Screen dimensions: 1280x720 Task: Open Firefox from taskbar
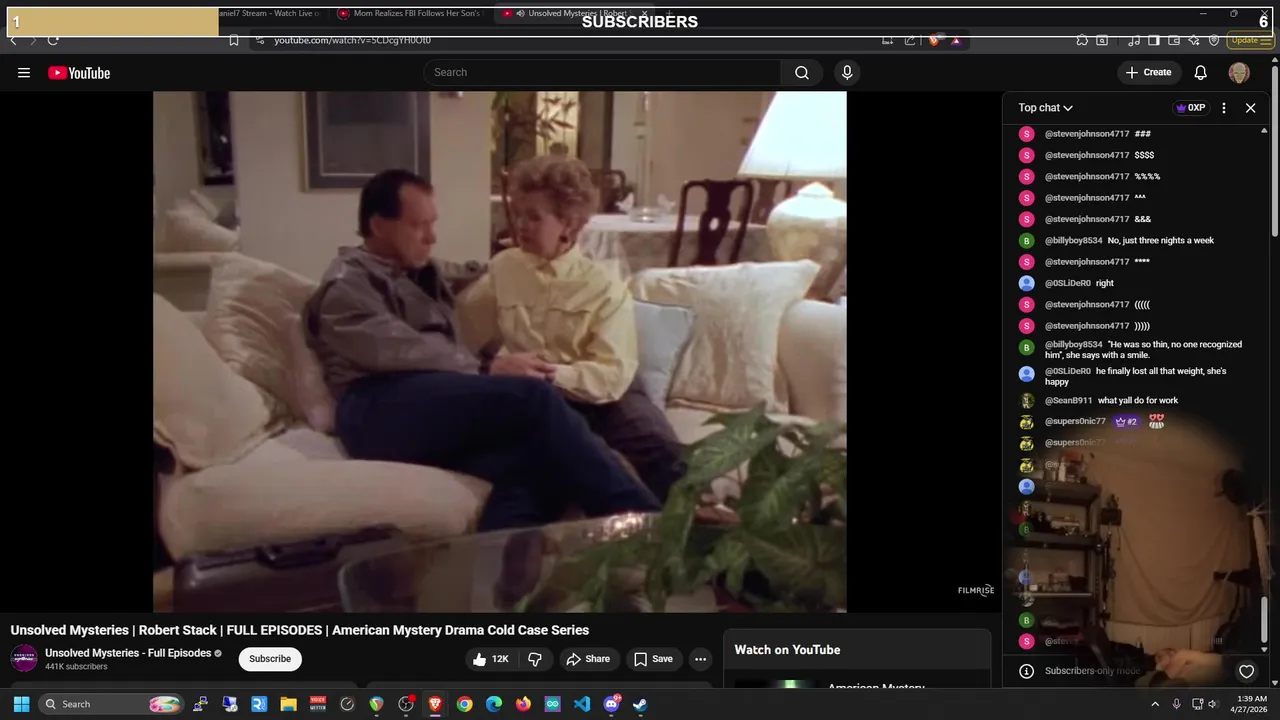coord(523,704)
